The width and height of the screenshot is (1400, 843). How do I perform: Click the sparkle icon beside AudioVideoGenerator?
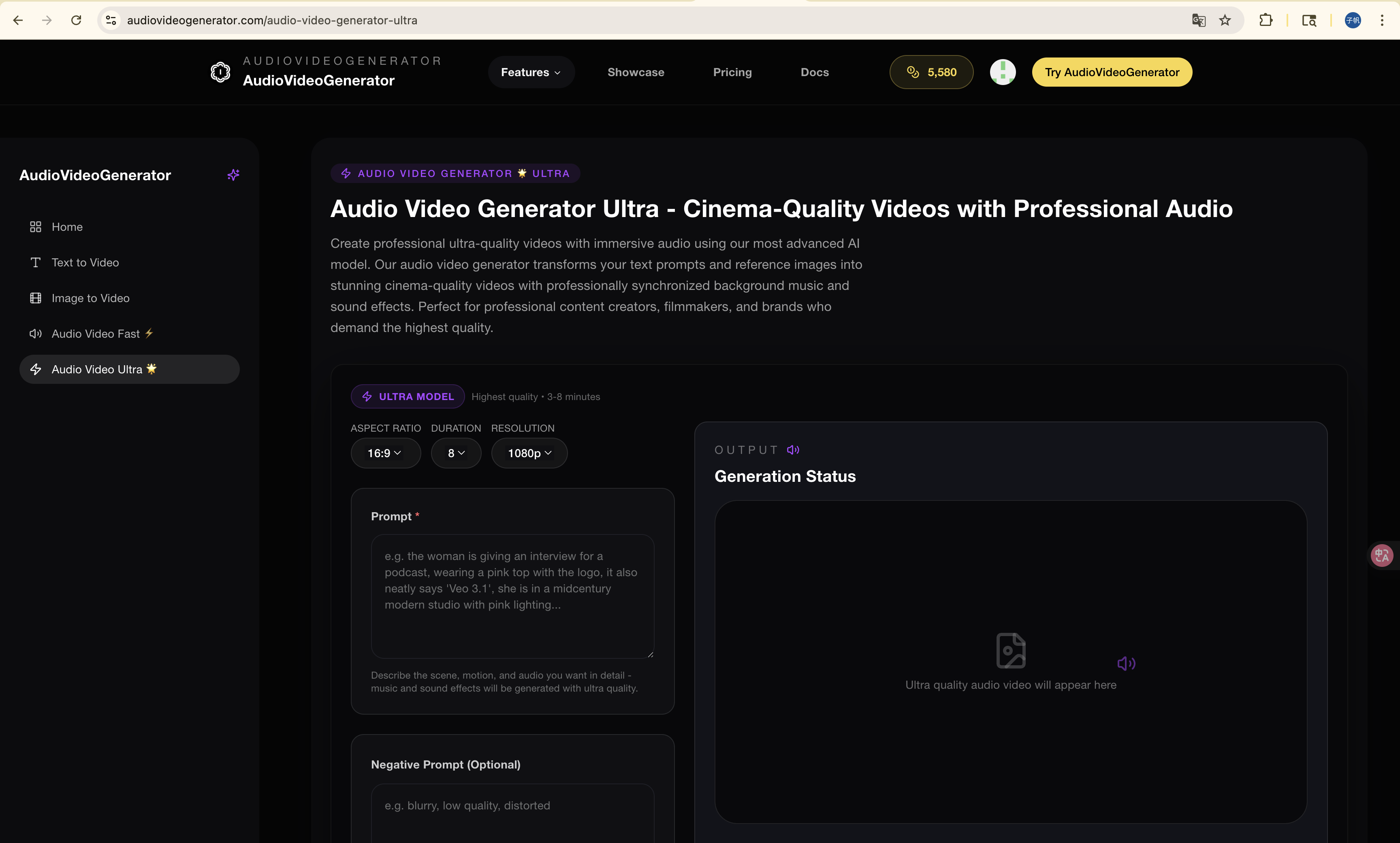tap(233, 175)
